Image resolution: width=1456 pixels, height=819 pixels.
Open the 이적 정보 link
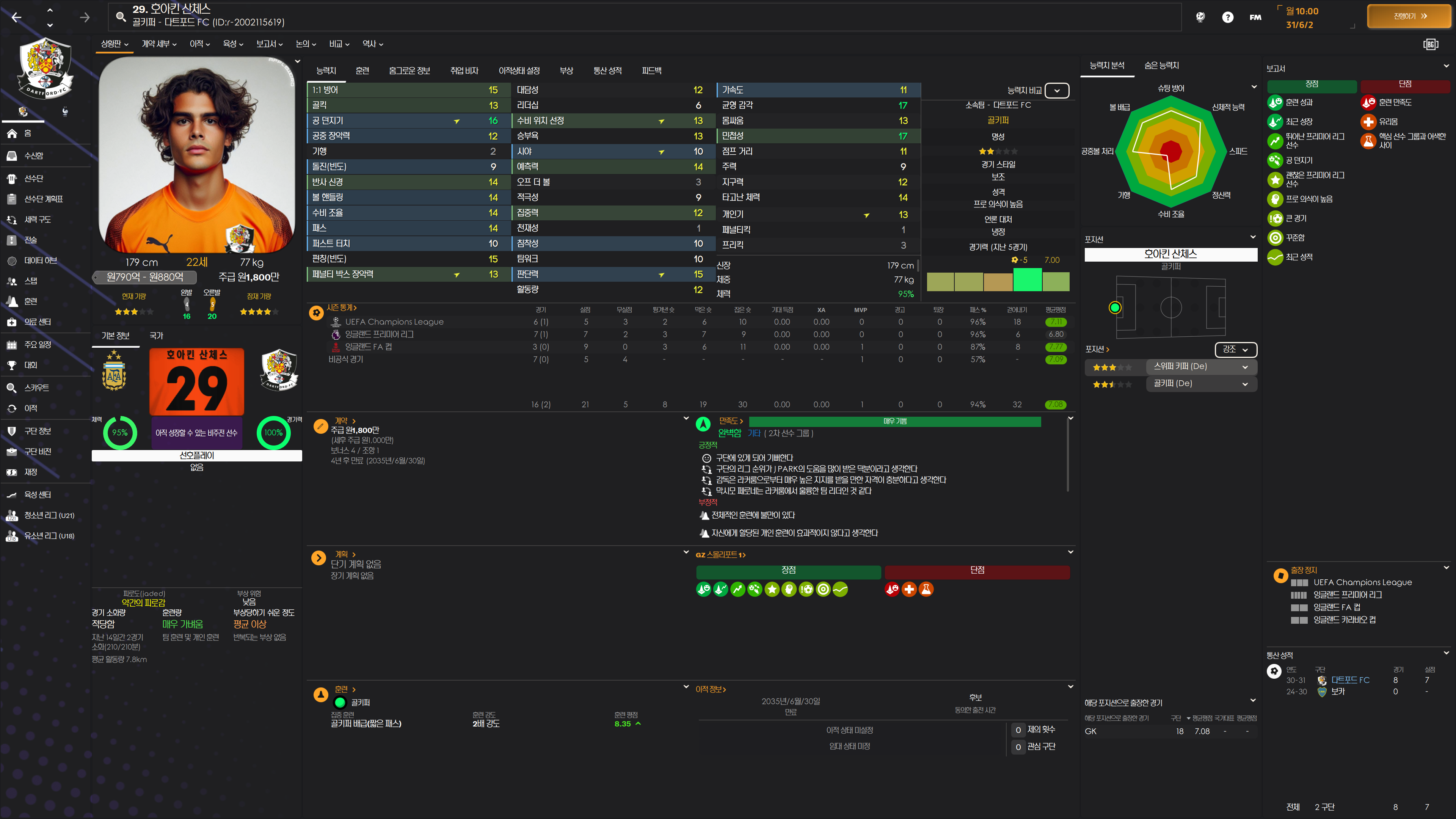(711, 690)
